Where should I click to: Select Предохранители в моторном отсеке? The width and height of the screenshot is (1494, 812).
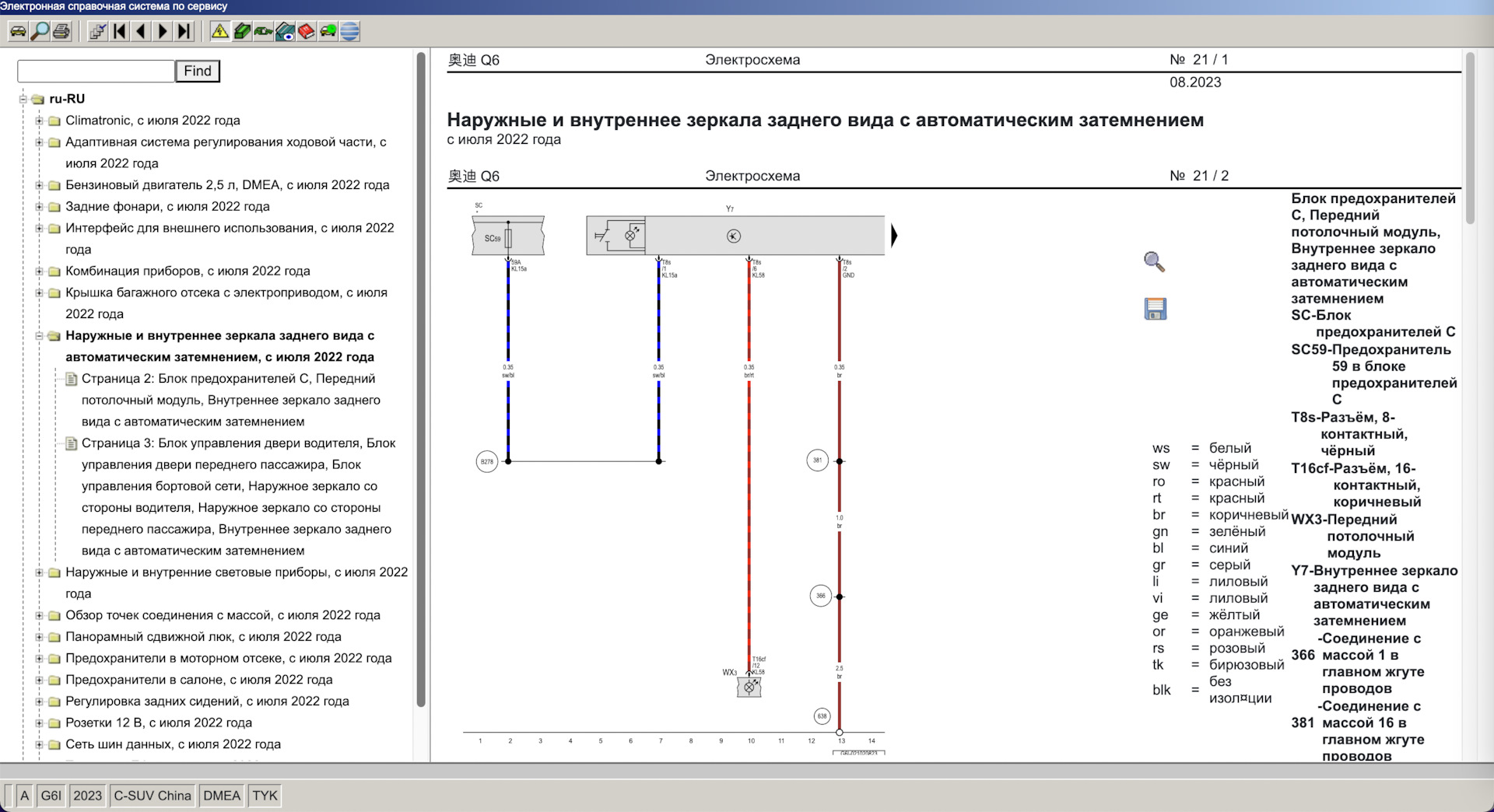228,658
